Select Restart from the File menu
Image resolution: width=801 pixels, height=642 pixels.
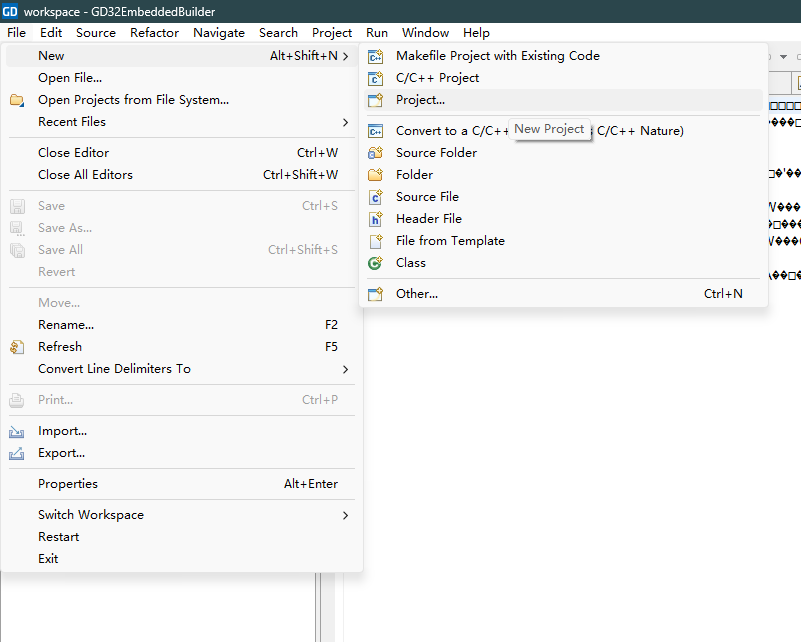point(58,537)
